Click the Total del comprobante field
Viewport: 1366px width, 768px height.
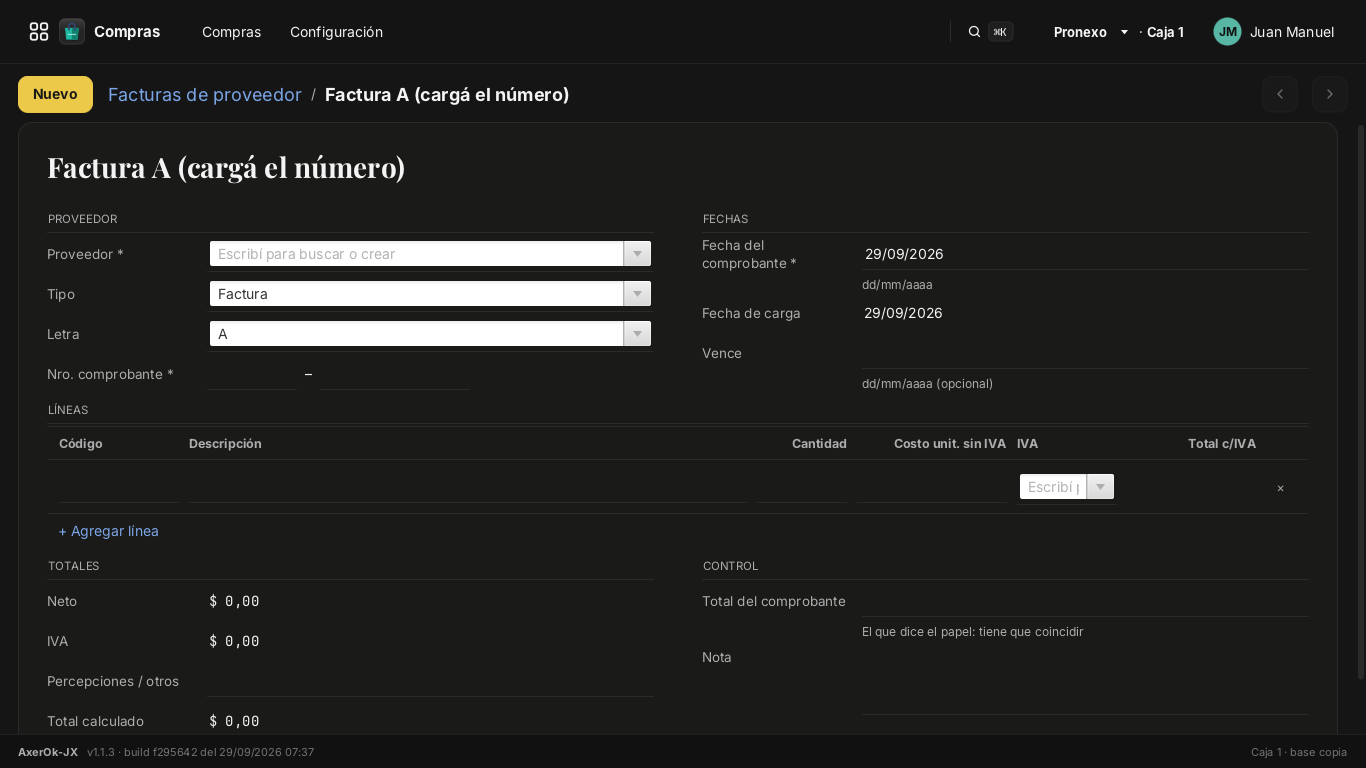pyautogui.click(x=1085, y=601)
